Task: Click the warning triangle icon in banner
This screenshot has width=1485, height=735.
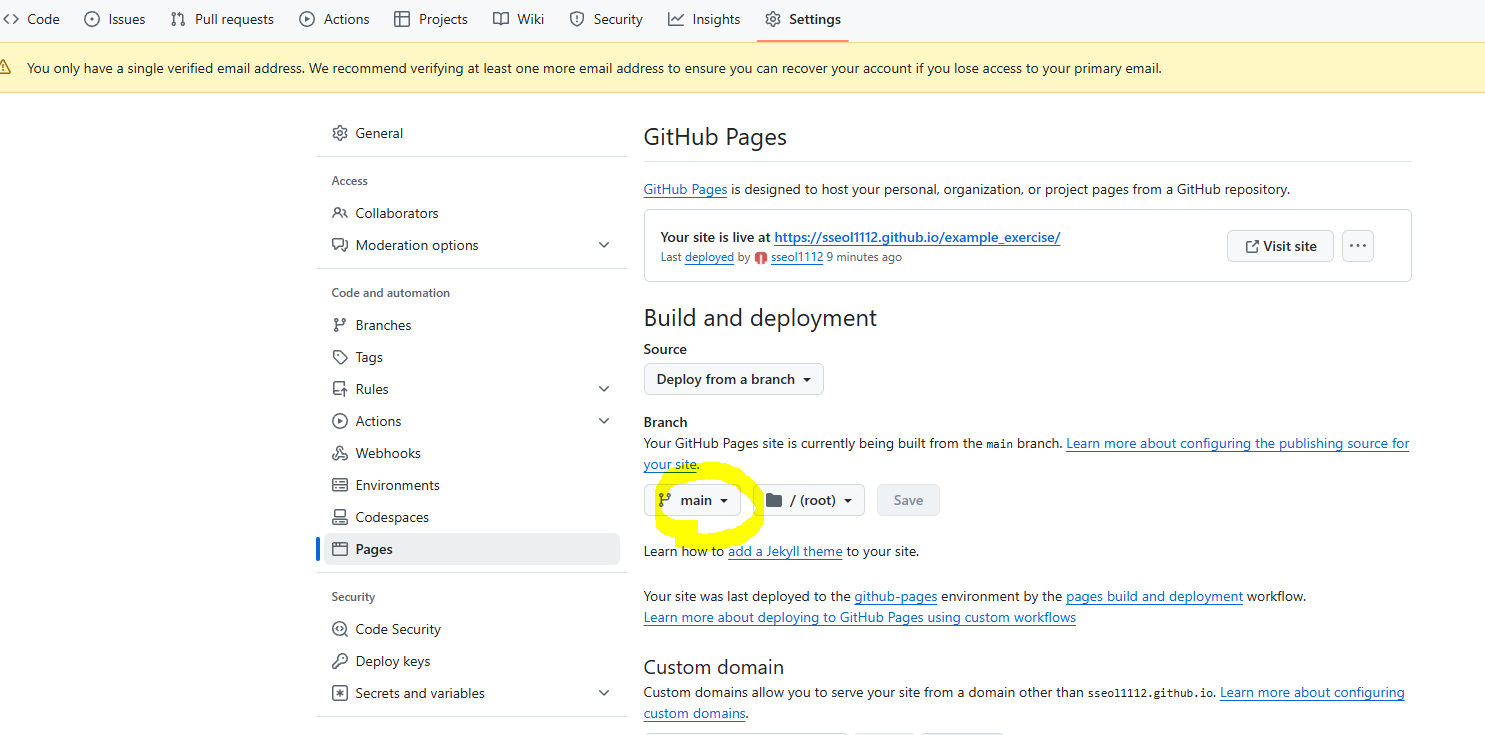Action: [x=5, y=68]
